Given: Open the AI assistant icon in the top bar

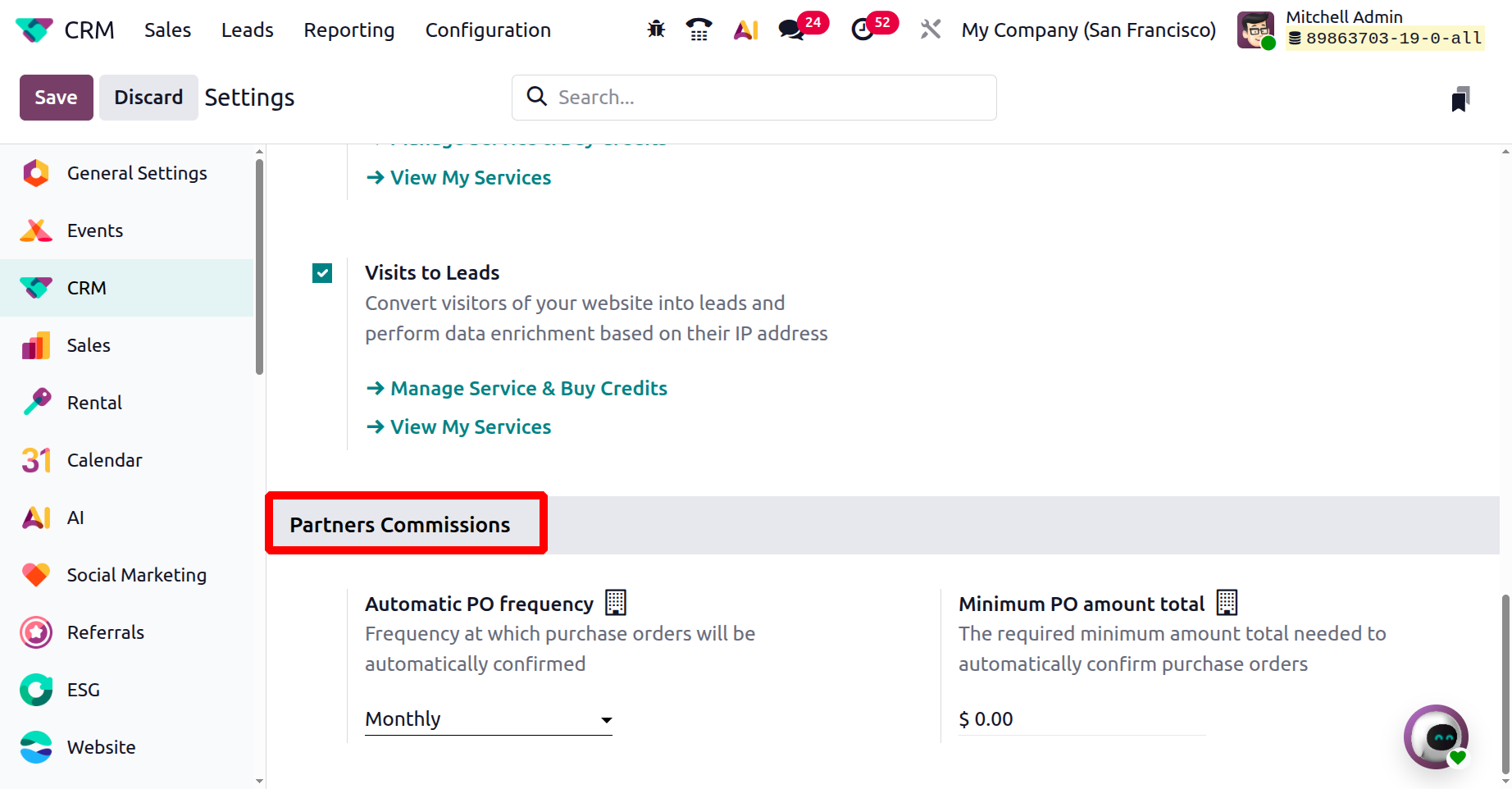Looking at the screenshot, I should click(x=745, y=30).
